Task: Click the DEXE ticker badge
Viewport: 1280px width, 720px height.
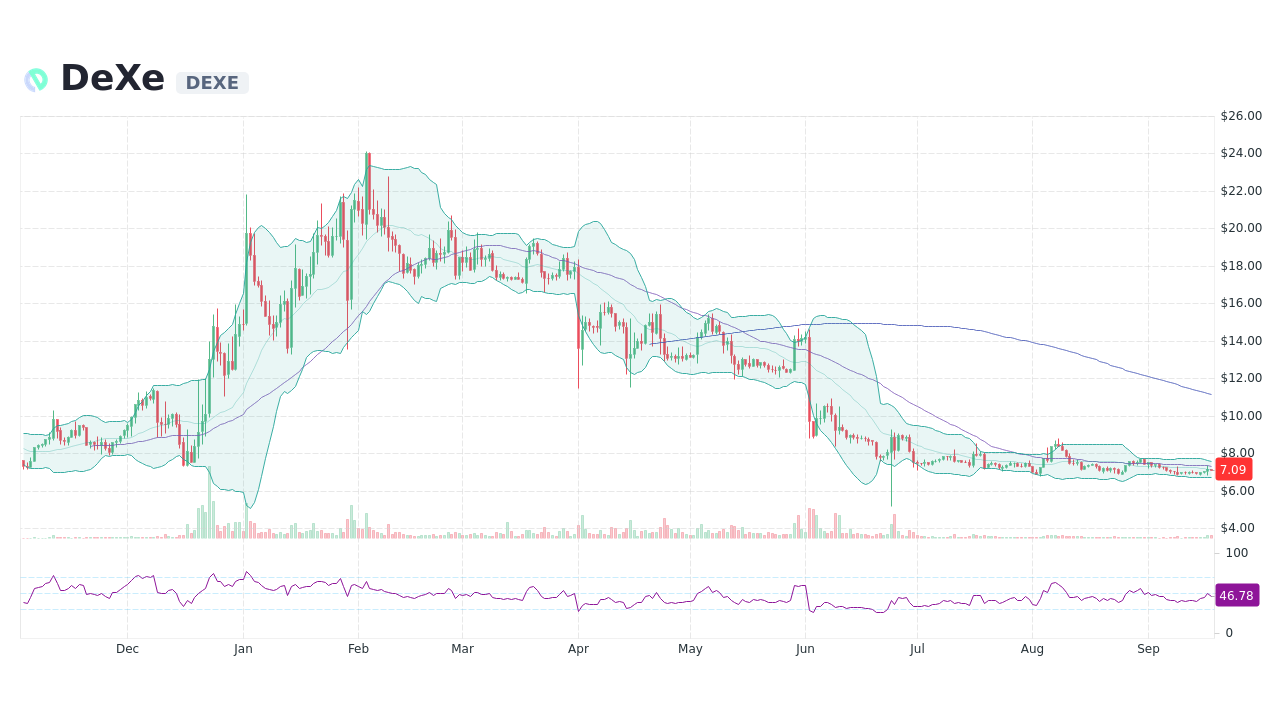Action: click(211, 83)
